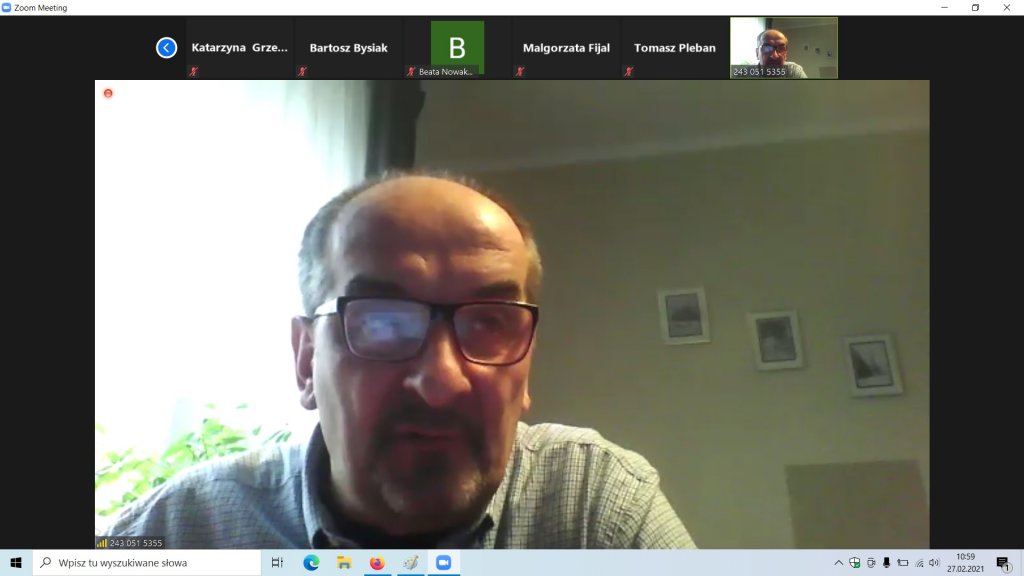
Task: Open the Paint app from the taskbar
Action: pos(411,562)
